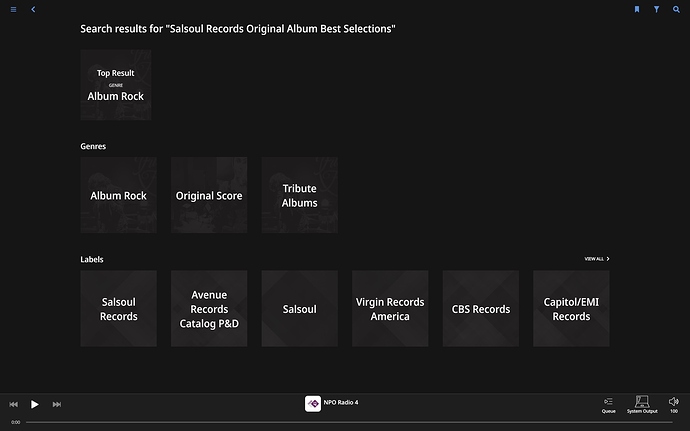Click the Labels section heading
The image size is (690, 431).
(92, 259)
